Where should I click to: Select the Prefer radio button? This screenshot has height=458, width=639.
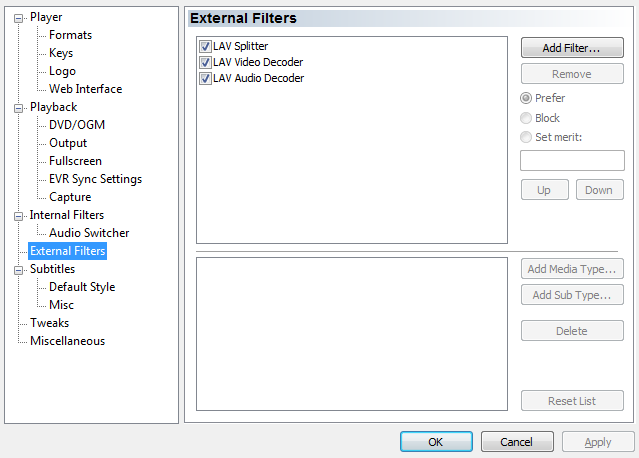pyautogui.click(x=526, y=98)
